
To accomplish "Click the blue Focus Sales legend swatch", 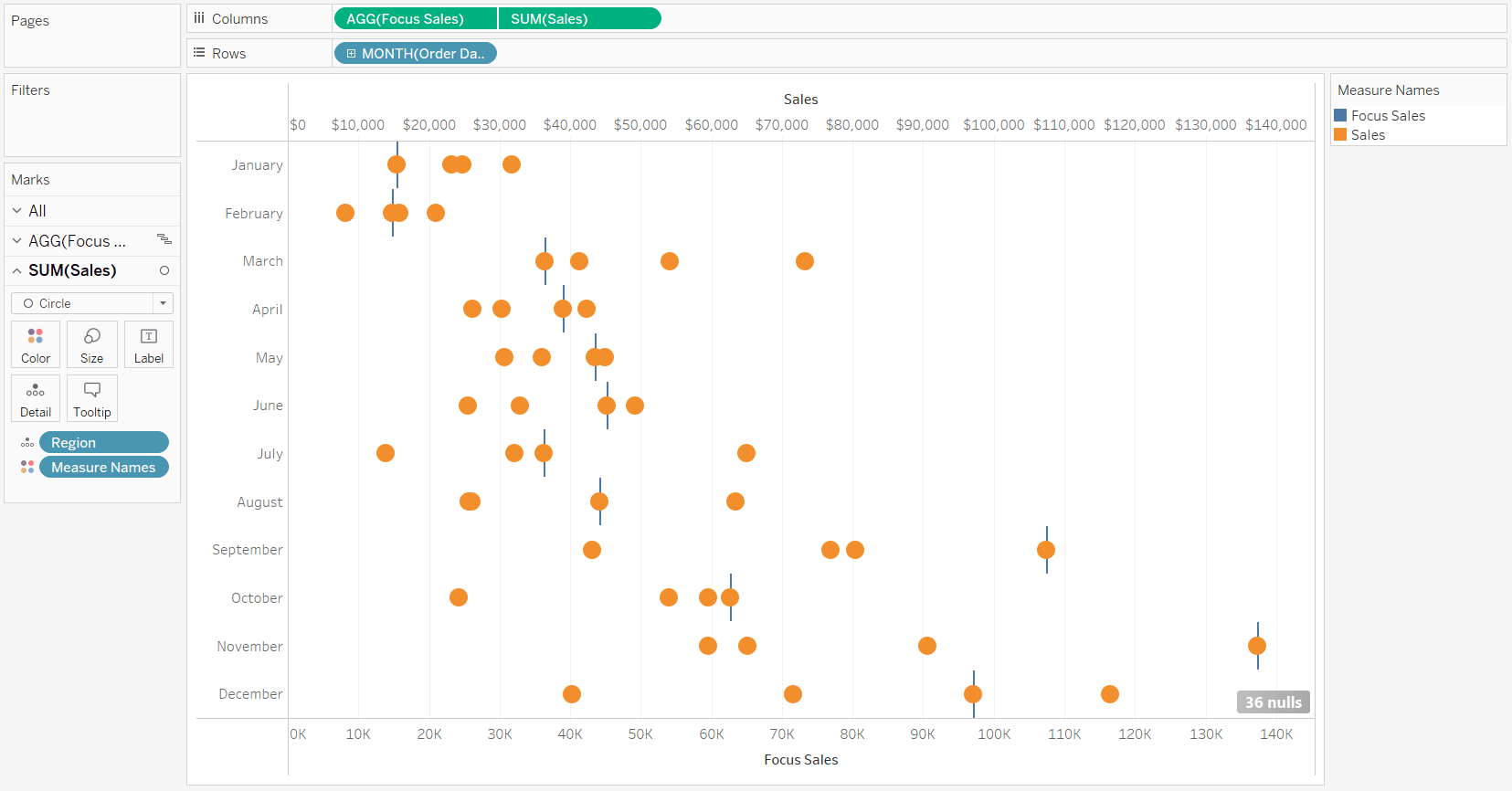I will (1340, 116).
